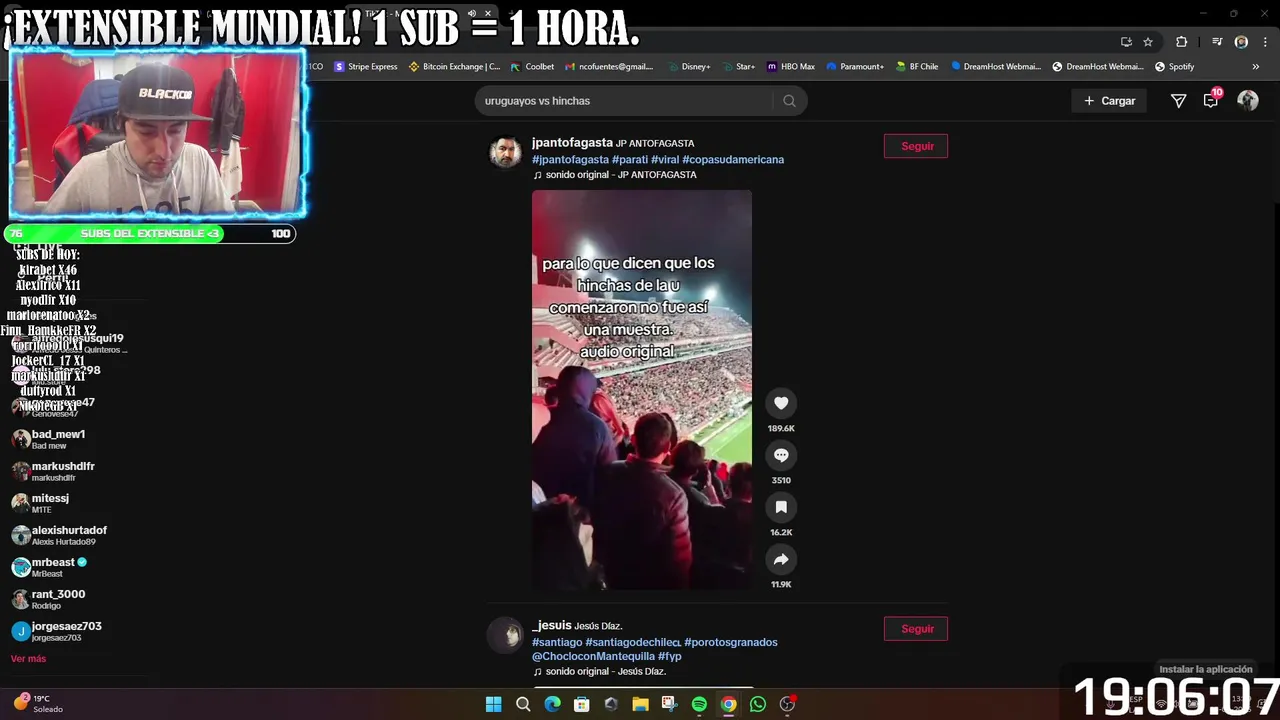The width and height of the screenshot is (1280, 720).
Task: Mute the TikTok browser tab audio icon
Action: point(472,14)
